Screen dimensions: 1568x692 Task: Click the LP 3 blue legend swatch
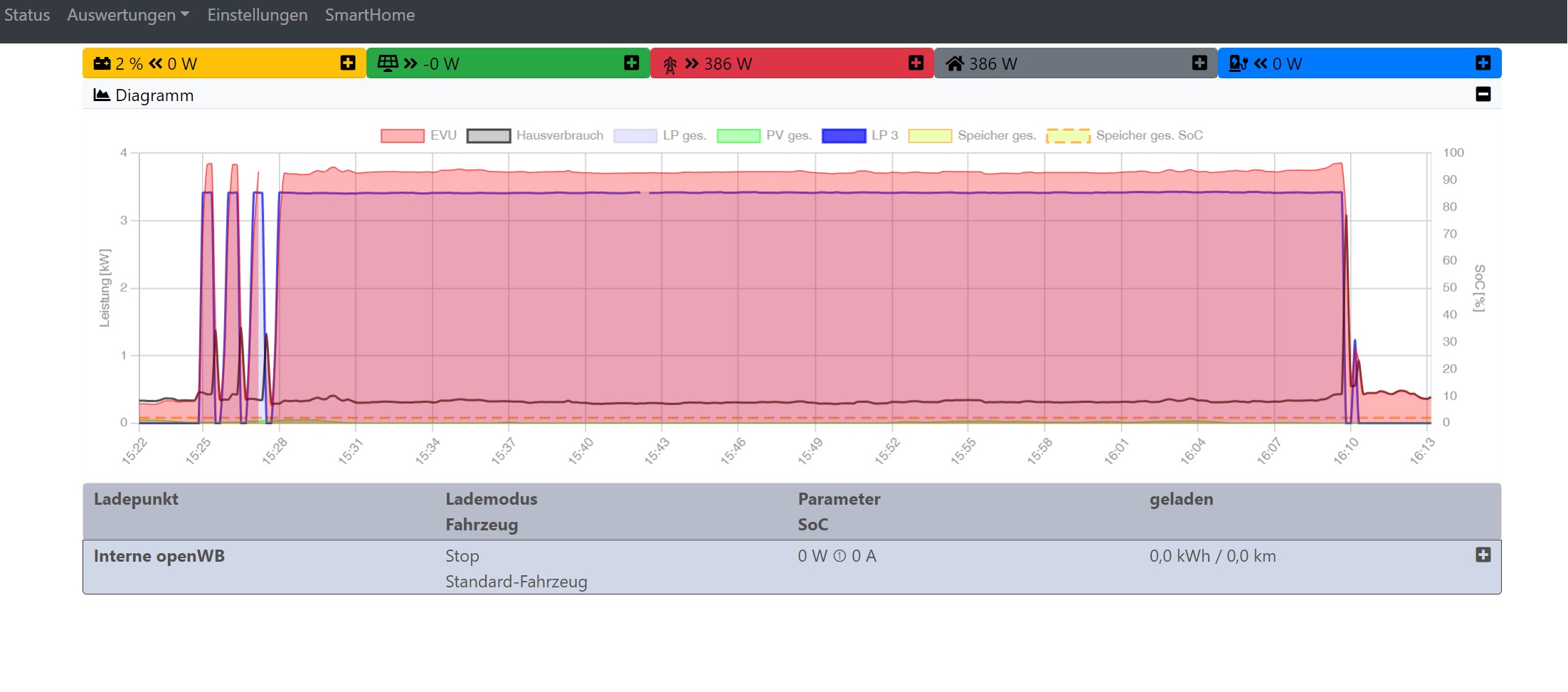[x=843, y=135]
